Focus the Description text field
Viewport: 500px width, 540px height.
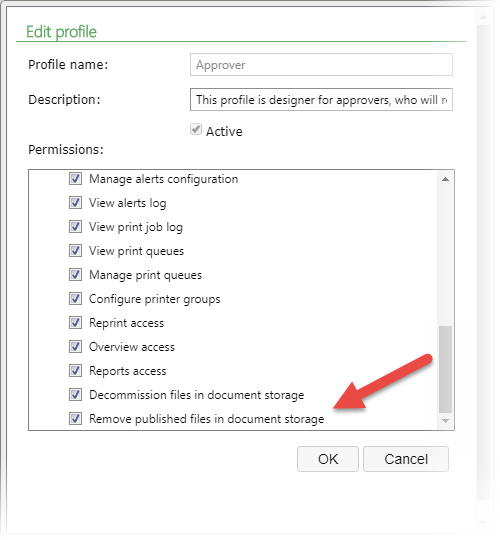pyautogui.click(x=321, y=100)
